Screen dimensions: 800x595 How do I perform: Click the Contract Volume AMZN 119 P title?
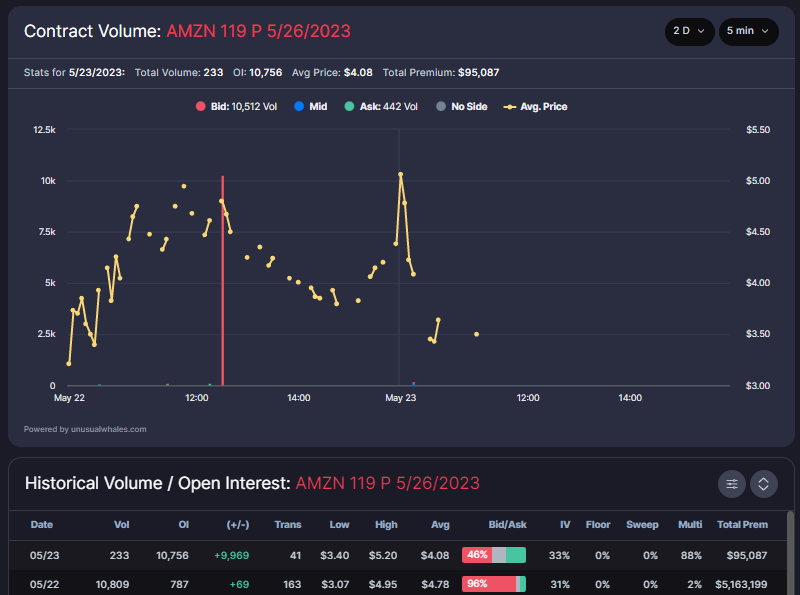(x=187, y=31)
